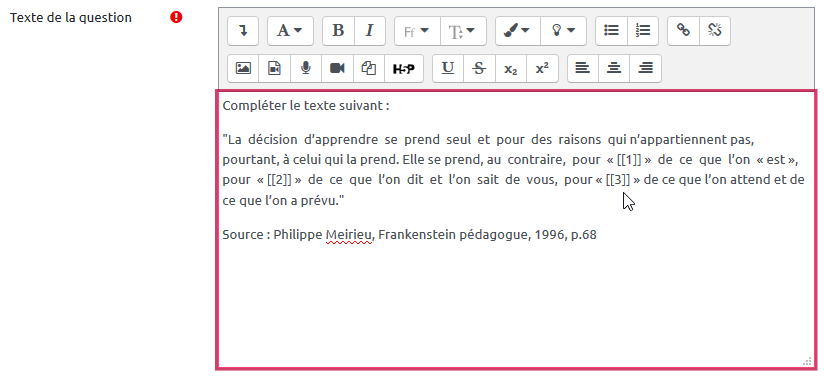Click the line 'Compléter le texte suivant :'
The width and height of the screenshot is (824, 379).
pos(306,106)
